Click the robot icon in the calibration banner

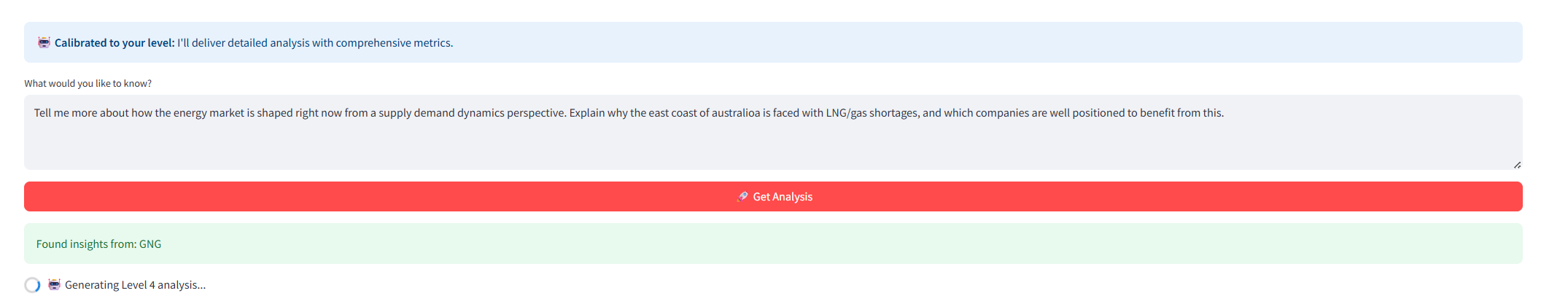coord(44,42)
